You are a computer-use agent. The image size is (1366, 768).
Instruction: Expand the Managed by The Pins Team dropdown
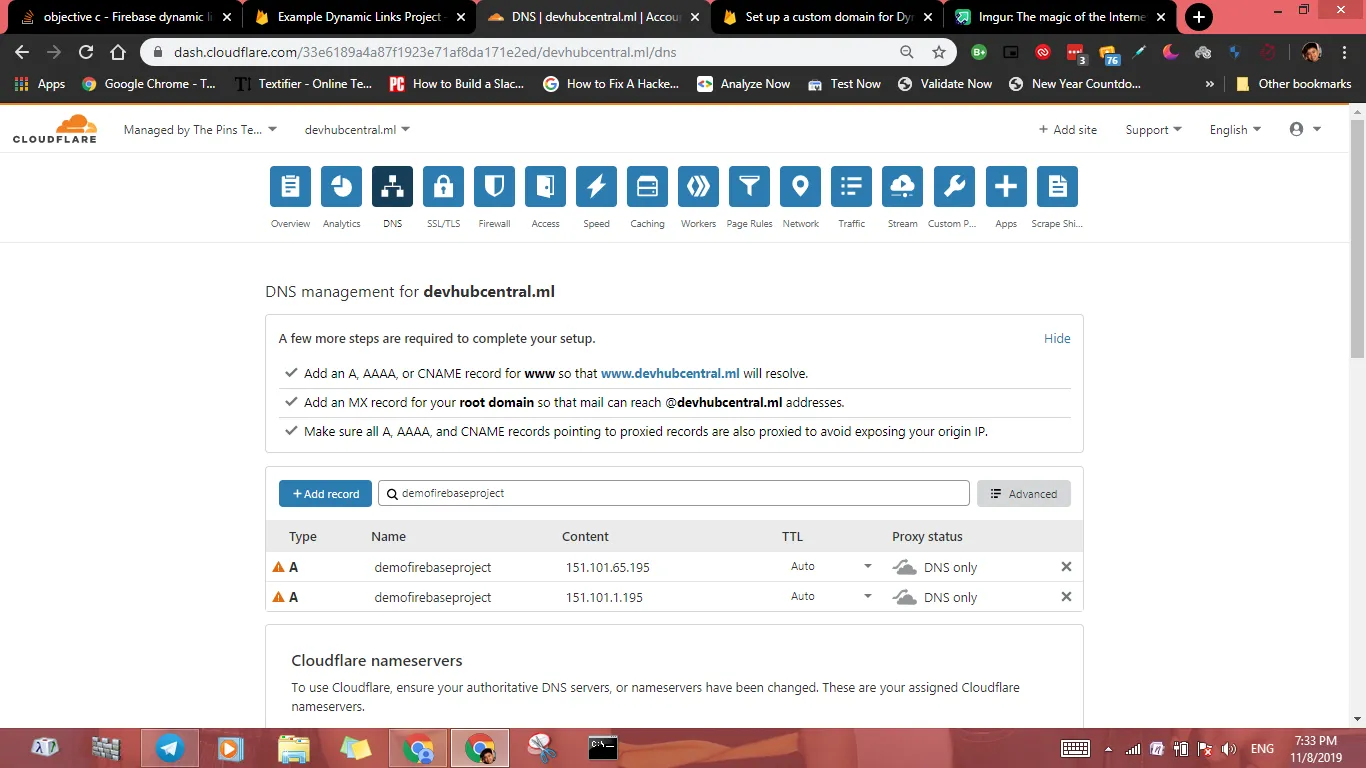200,130
